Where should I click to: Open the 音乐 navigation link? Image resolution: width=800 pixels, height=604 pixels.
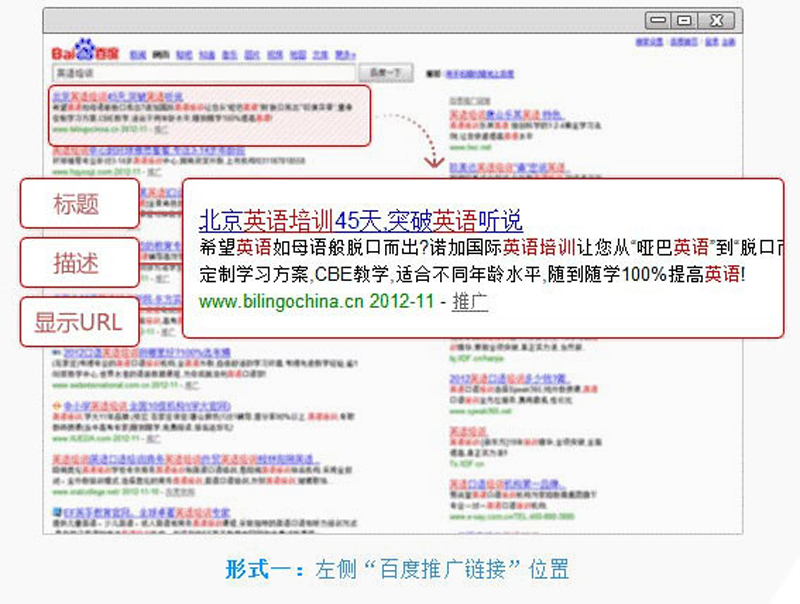tap(230, 55)
